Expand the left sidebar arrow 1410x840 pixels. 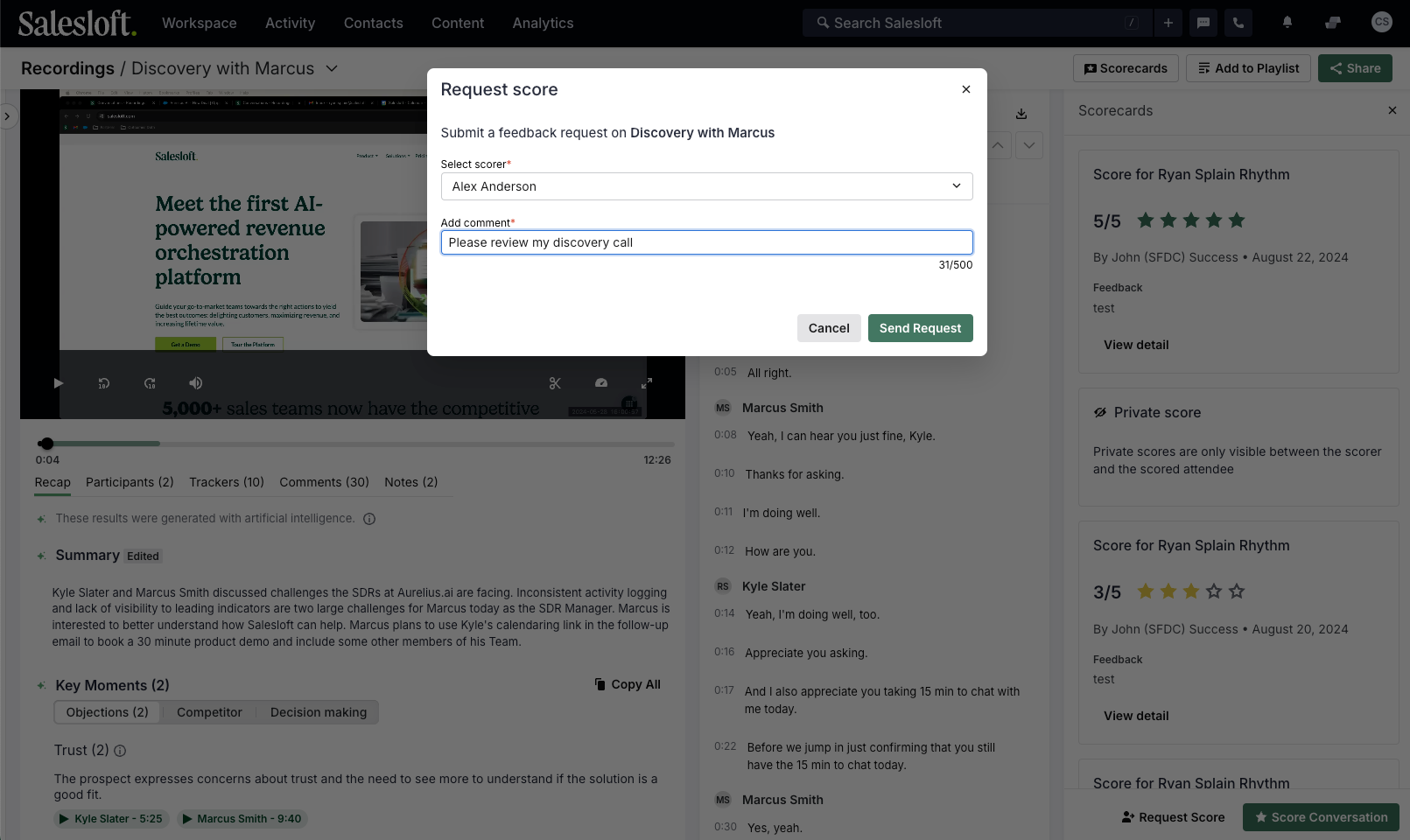coord(7,115)
